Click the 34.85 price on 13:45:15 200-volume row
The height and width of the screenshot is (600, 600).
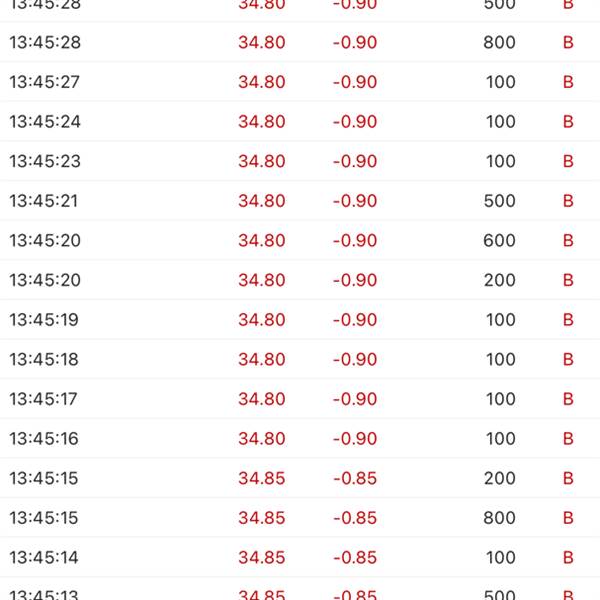point(262,478)
